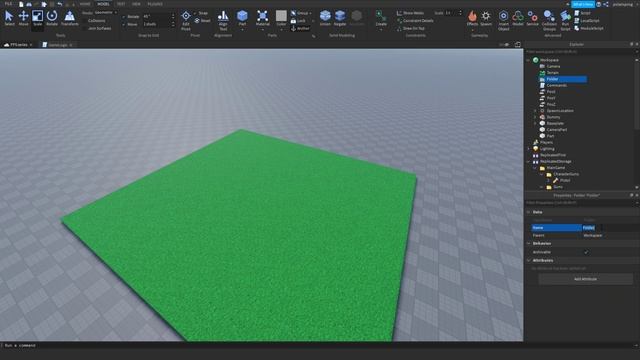Click the Group icon in Parts

click(x=300, y=13)
